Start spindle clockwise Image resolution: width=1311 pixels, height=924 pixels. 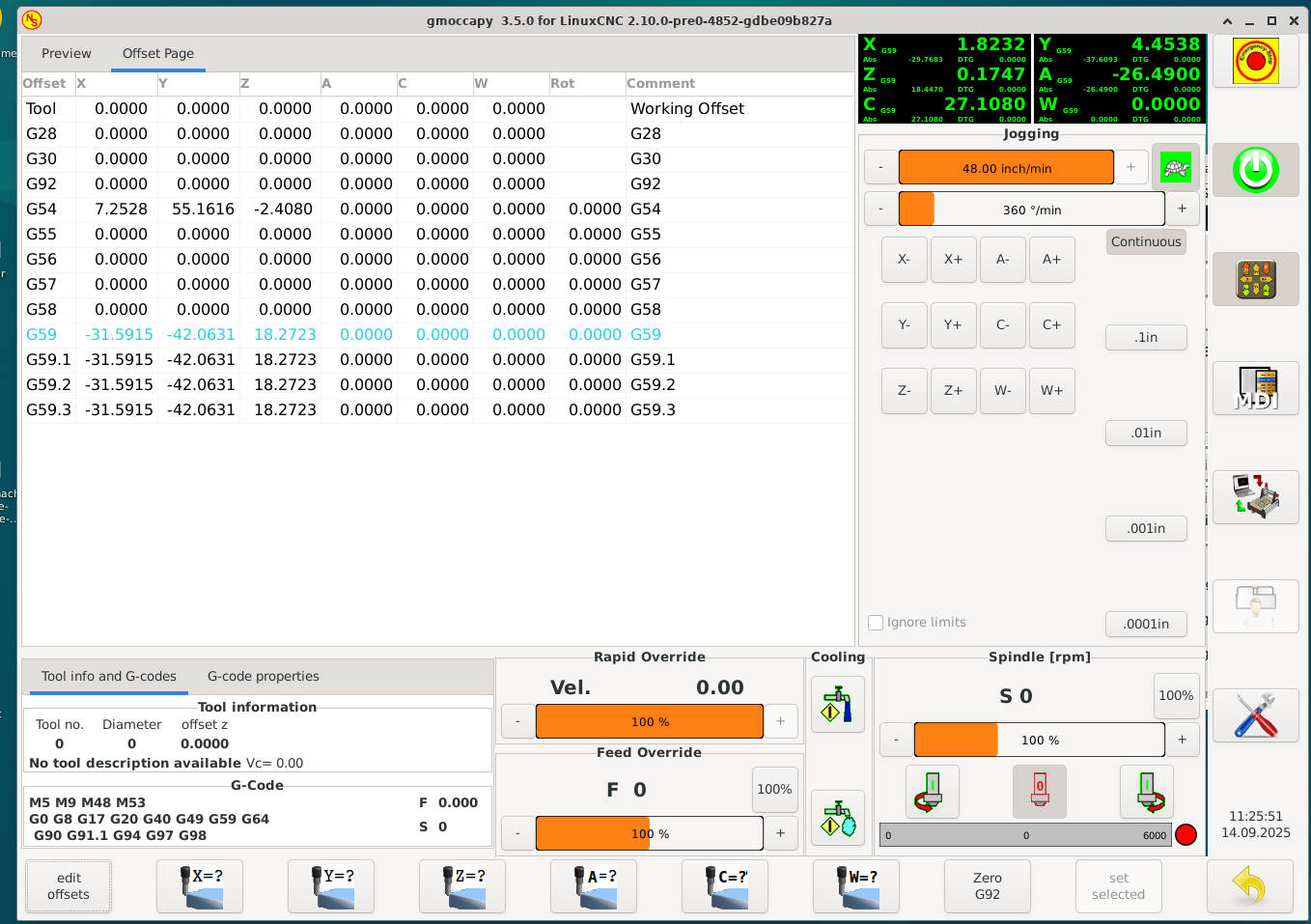[1147, 792]
